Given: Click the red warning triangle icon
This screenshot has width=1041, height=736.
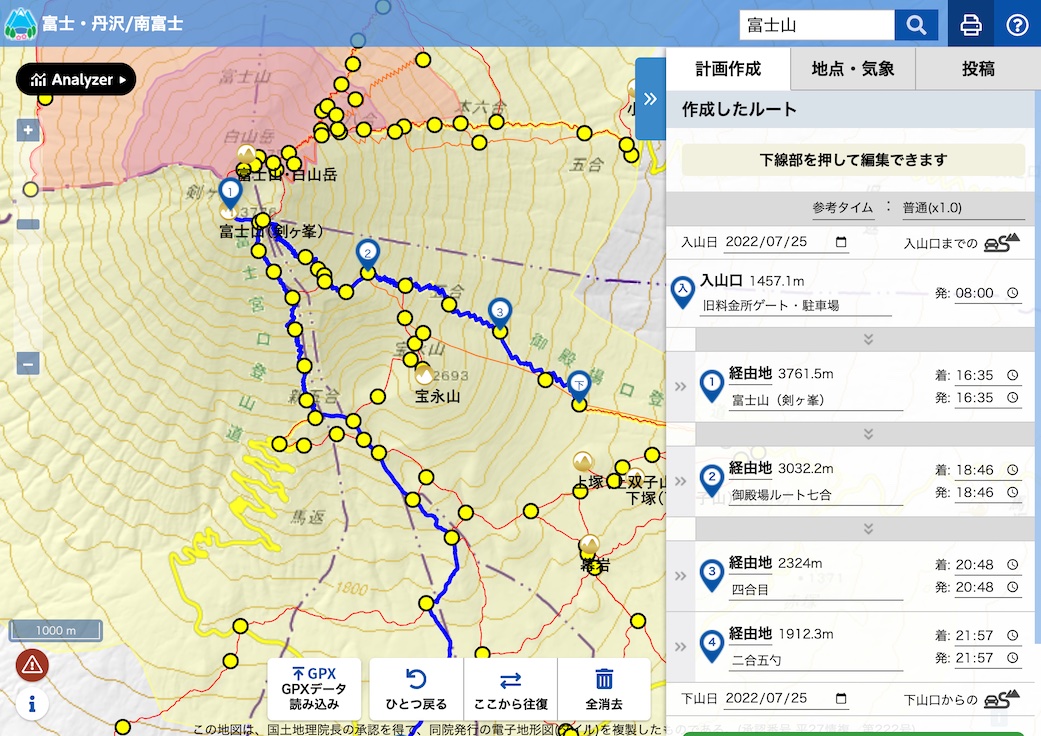Looking at the screenshot, I should pyautogui.click(x=32, y=664).
